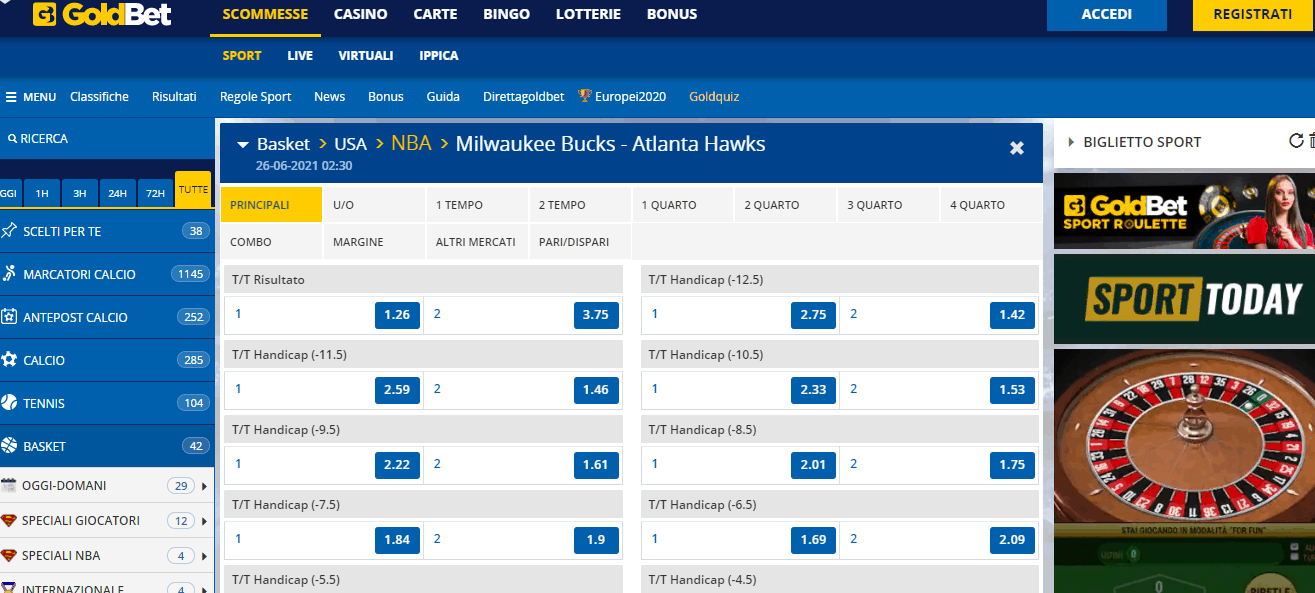Open the Classifiche link

coord(99,97)
